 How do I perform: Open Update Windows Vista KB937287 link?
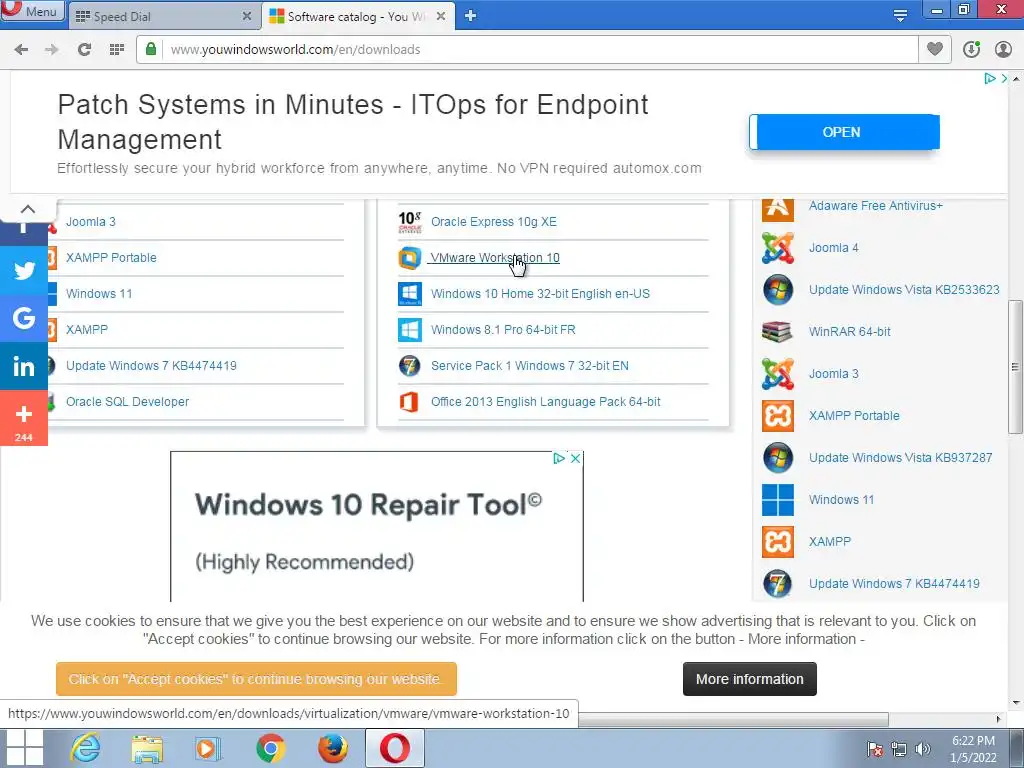901,458
